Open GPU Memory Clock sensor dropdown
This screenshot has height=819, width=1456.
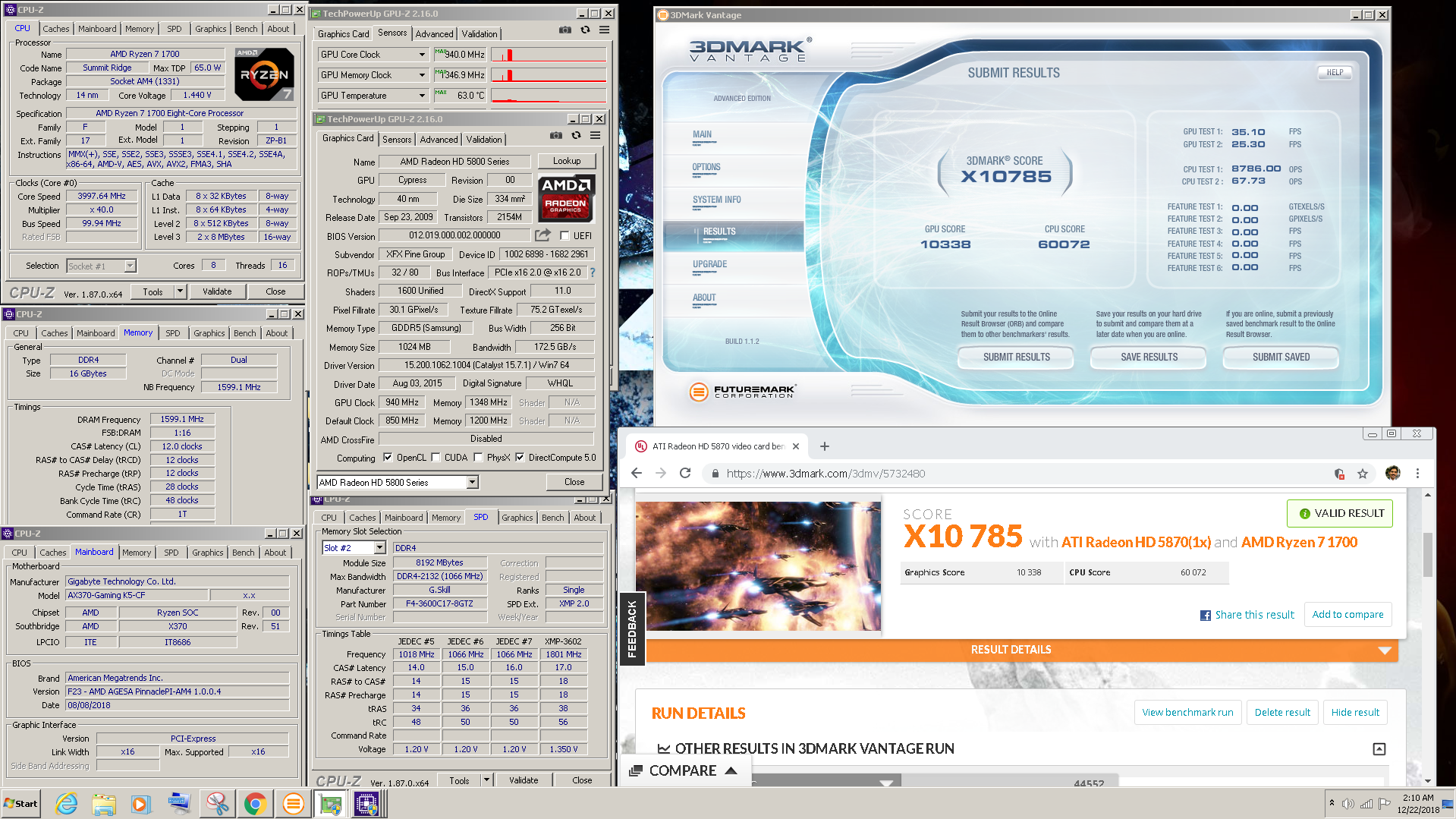(x=422, y=75)
